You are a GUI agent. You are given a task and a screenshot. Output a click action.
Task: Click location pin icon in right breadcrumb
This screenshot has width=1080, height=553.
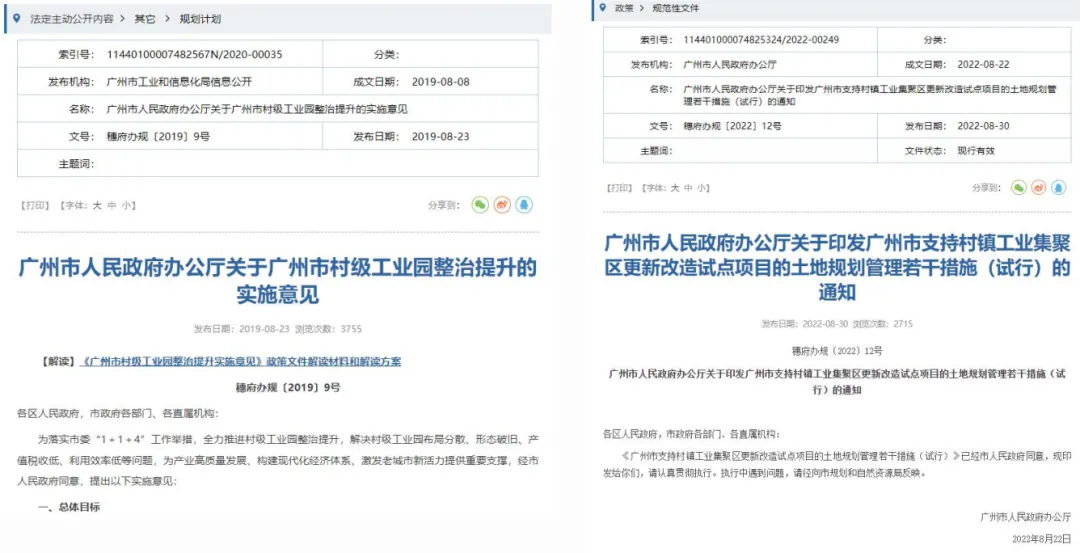coord(603,8)
